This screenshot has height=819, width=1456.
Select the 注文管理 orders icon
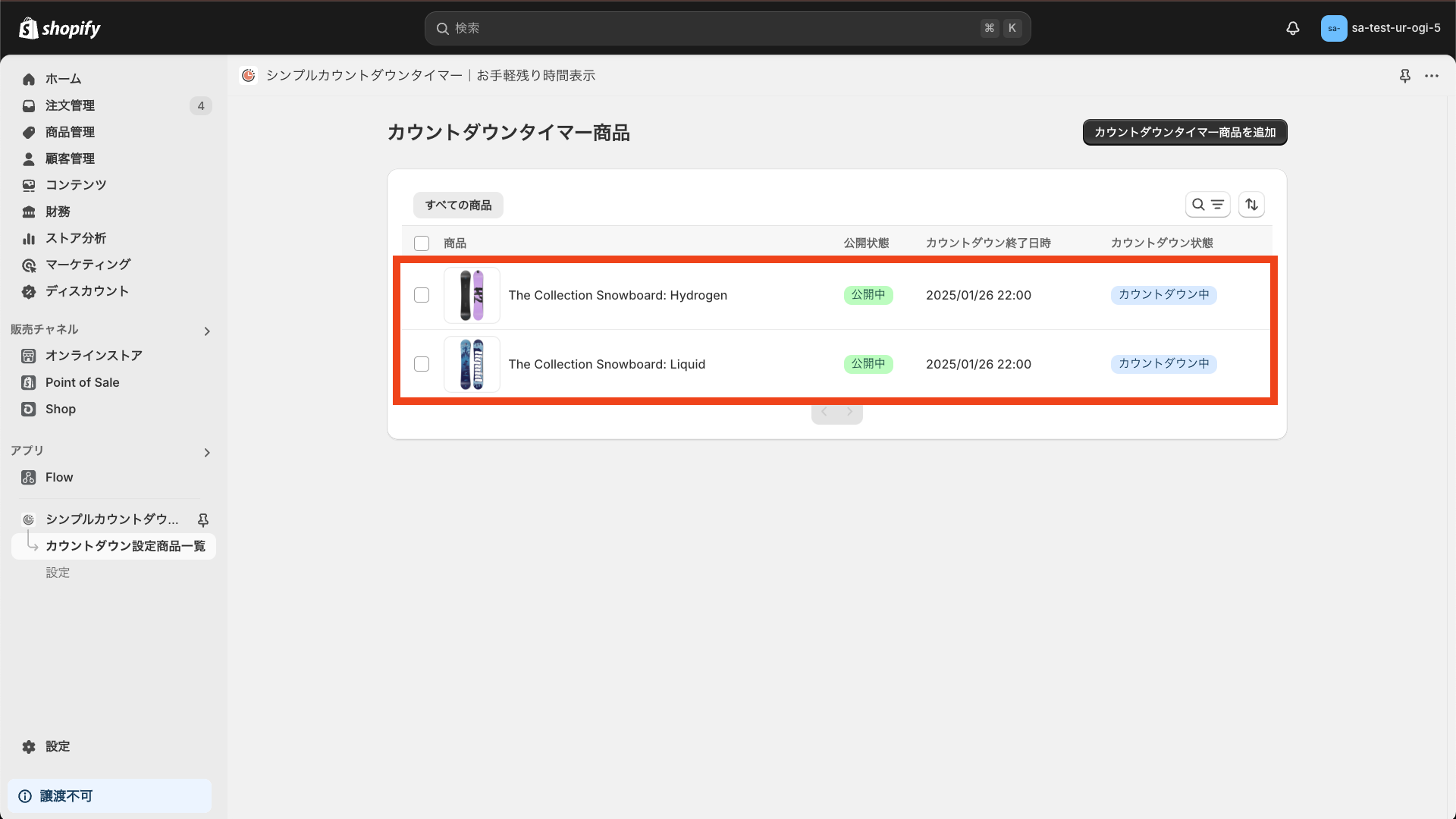[x=28, y=105]
